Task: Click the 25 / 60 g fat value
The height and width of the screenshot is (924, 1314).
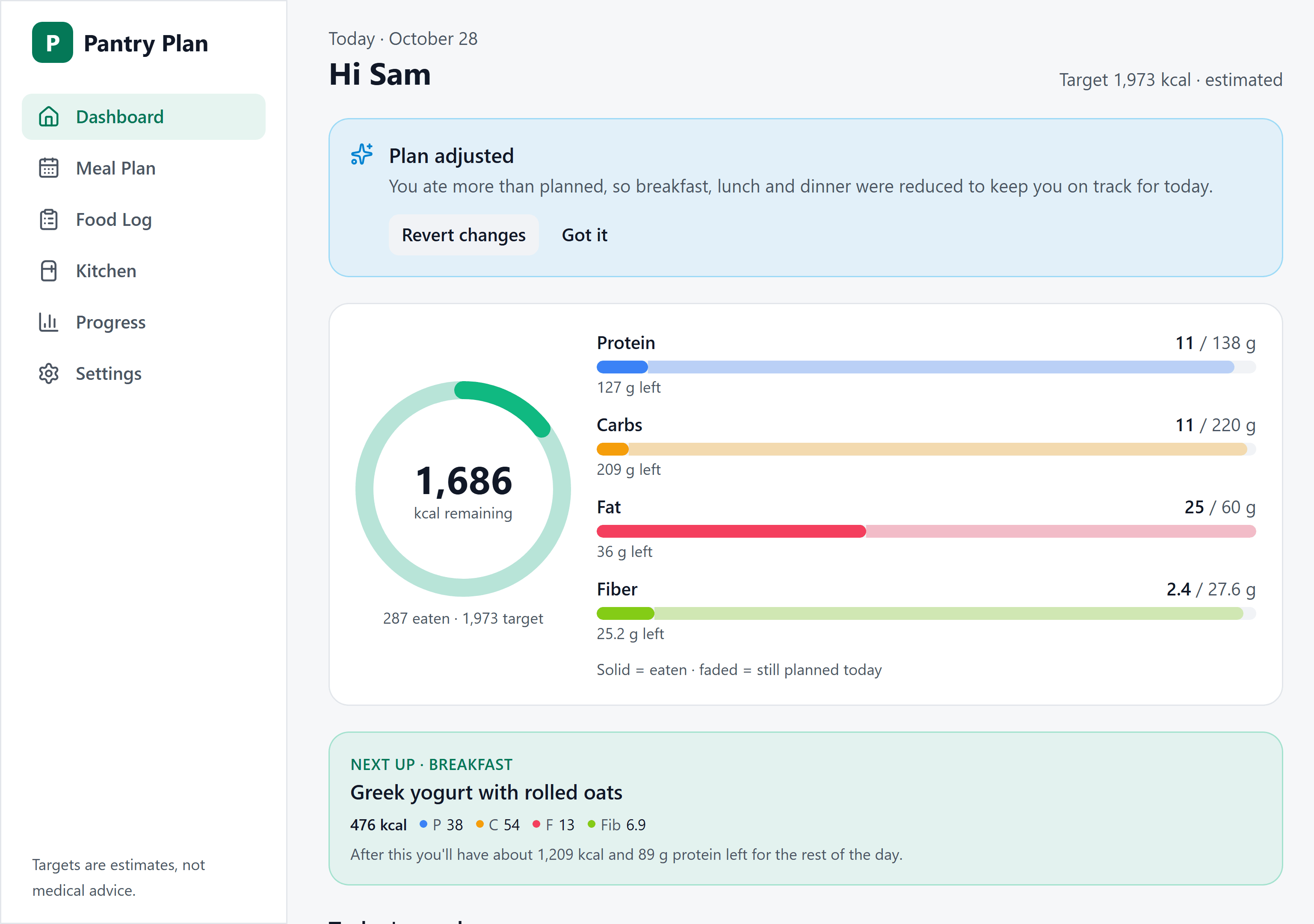Action: click(1219, 507)
